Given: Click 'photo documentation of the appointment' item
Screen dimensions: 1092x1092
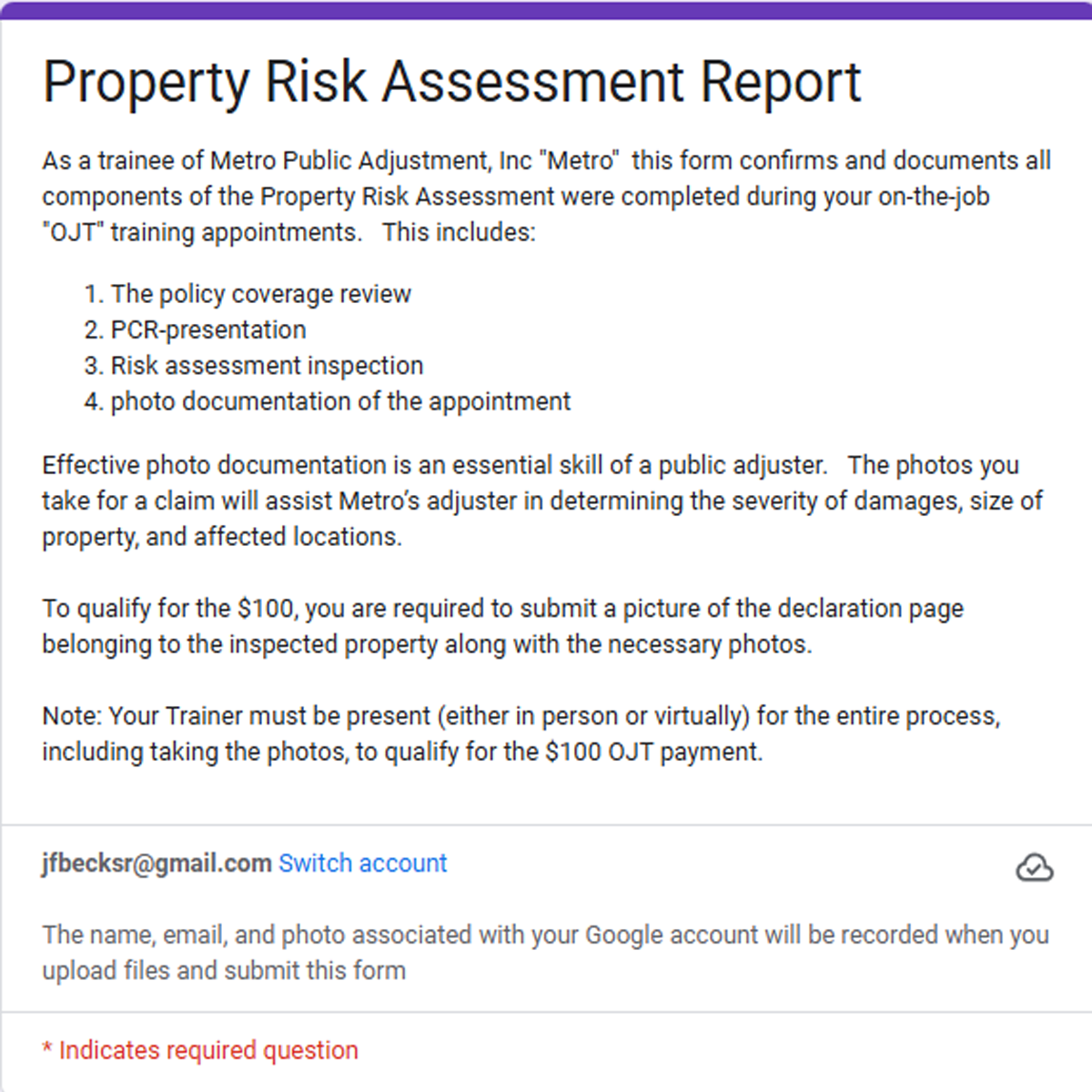Looking at the screenshot, I should 340,401.
